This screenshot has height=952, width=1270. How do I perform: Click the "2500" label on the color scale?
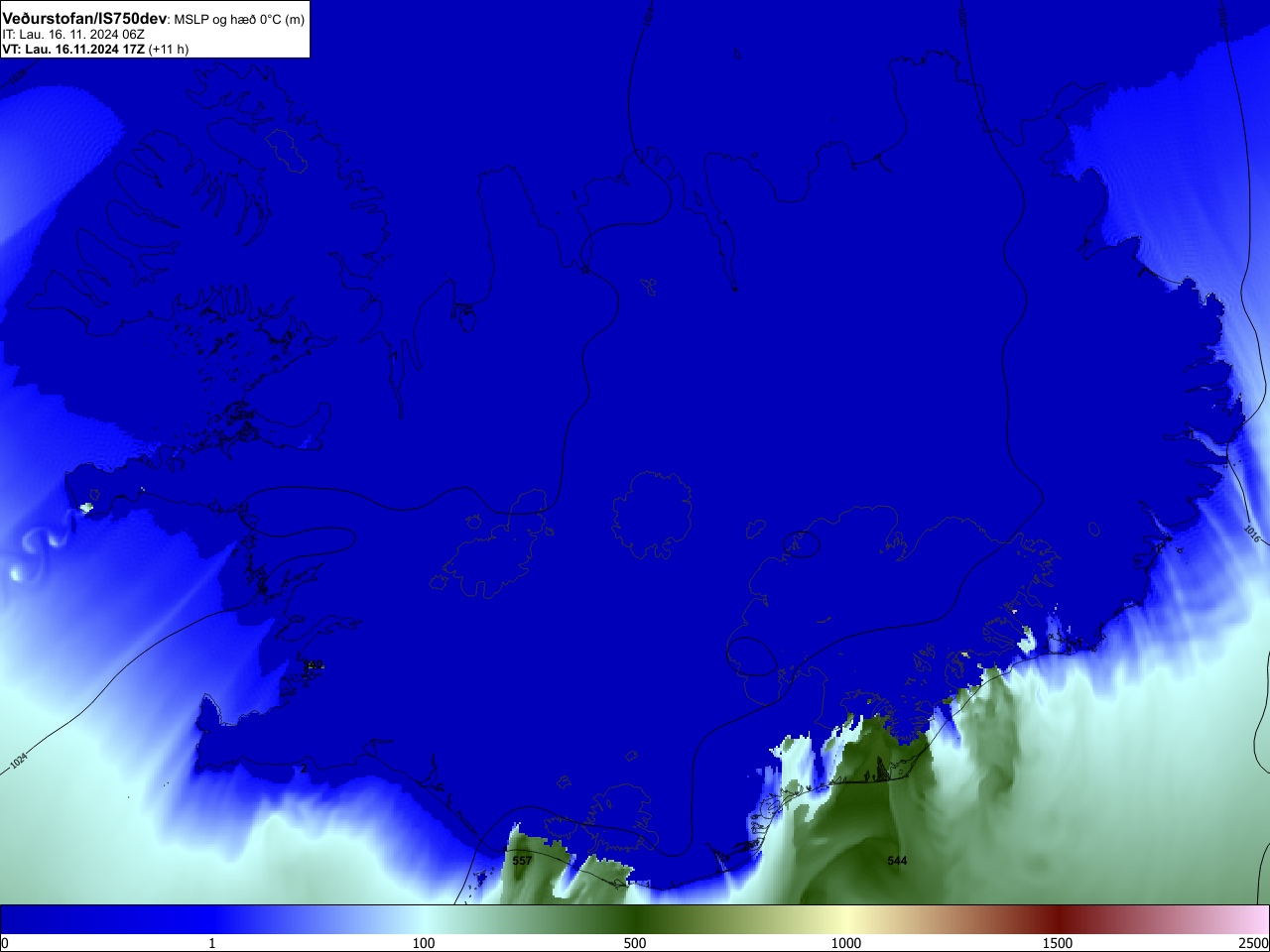pos(1253,943)
